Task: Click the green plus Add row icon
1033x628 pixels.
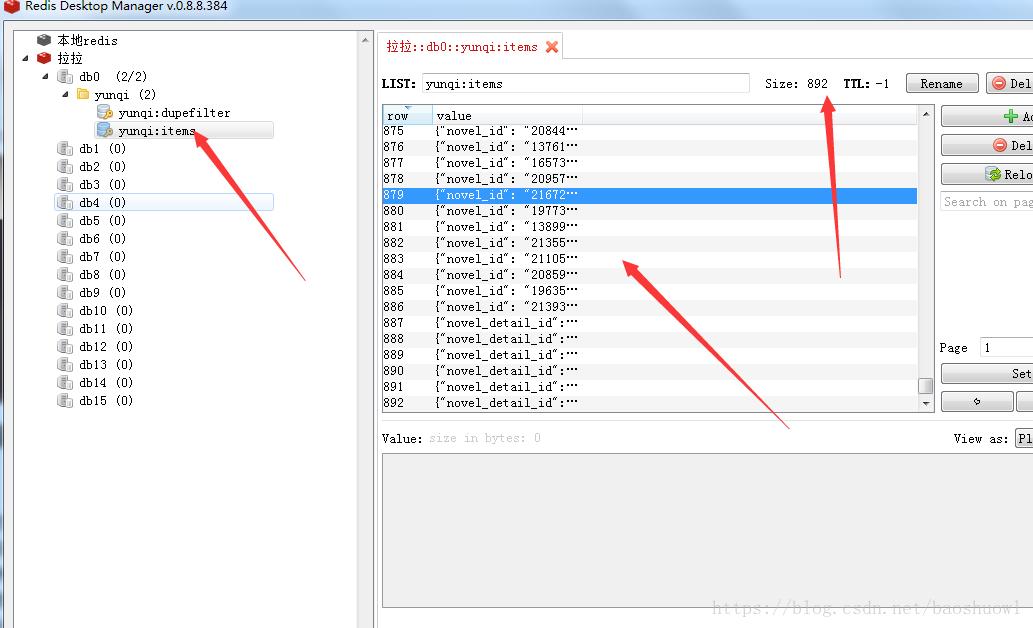Action: [1010, 117]
